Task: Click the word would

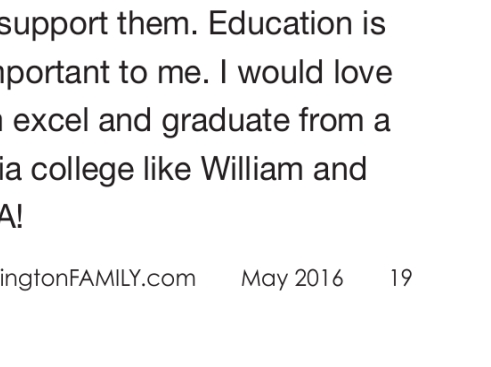Action: 281,71
